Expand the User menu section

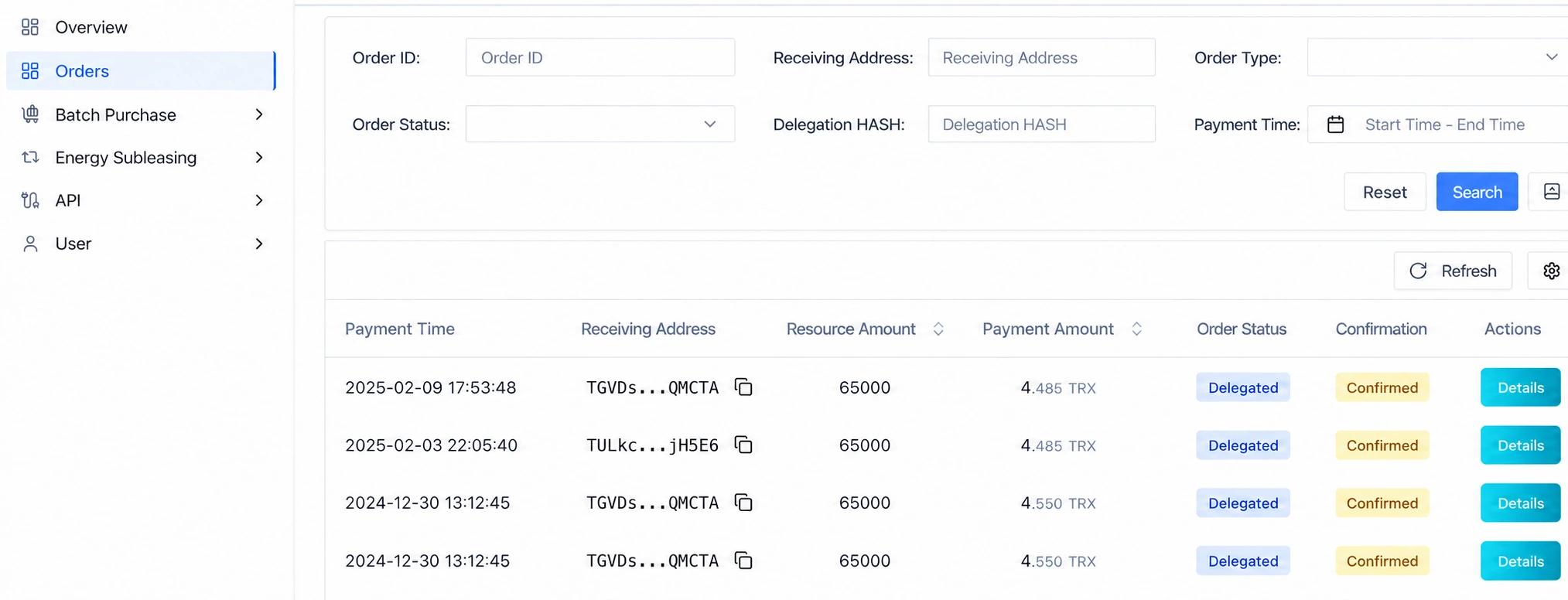click(141, 244)
